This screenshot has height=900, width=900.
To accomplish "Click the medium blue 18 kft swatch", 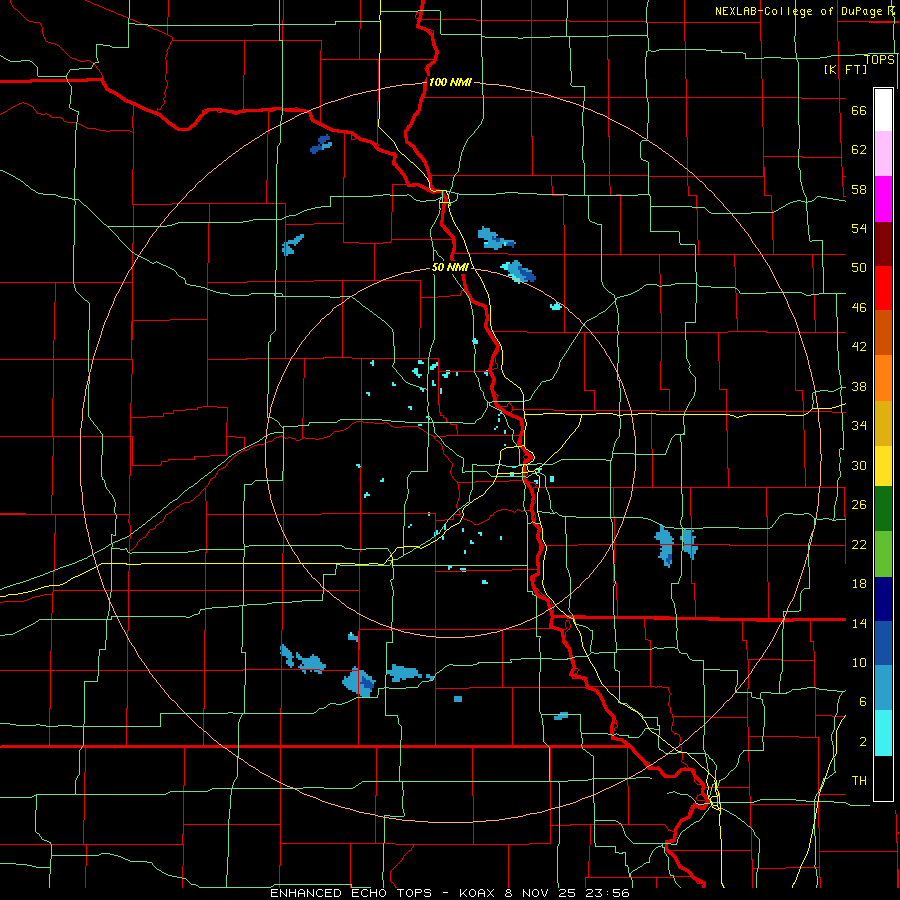I will [883, 643].
